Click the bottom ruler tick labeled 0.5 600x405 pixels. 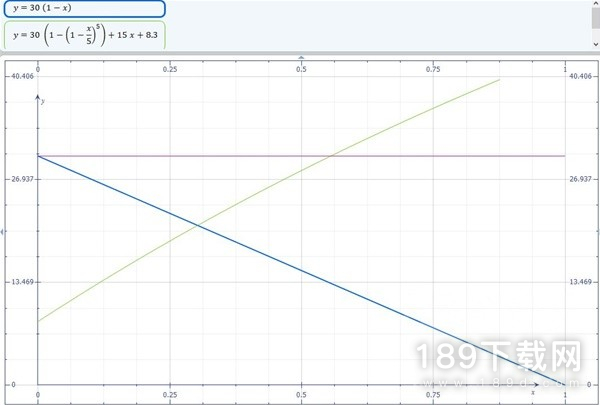click(302, 396)
